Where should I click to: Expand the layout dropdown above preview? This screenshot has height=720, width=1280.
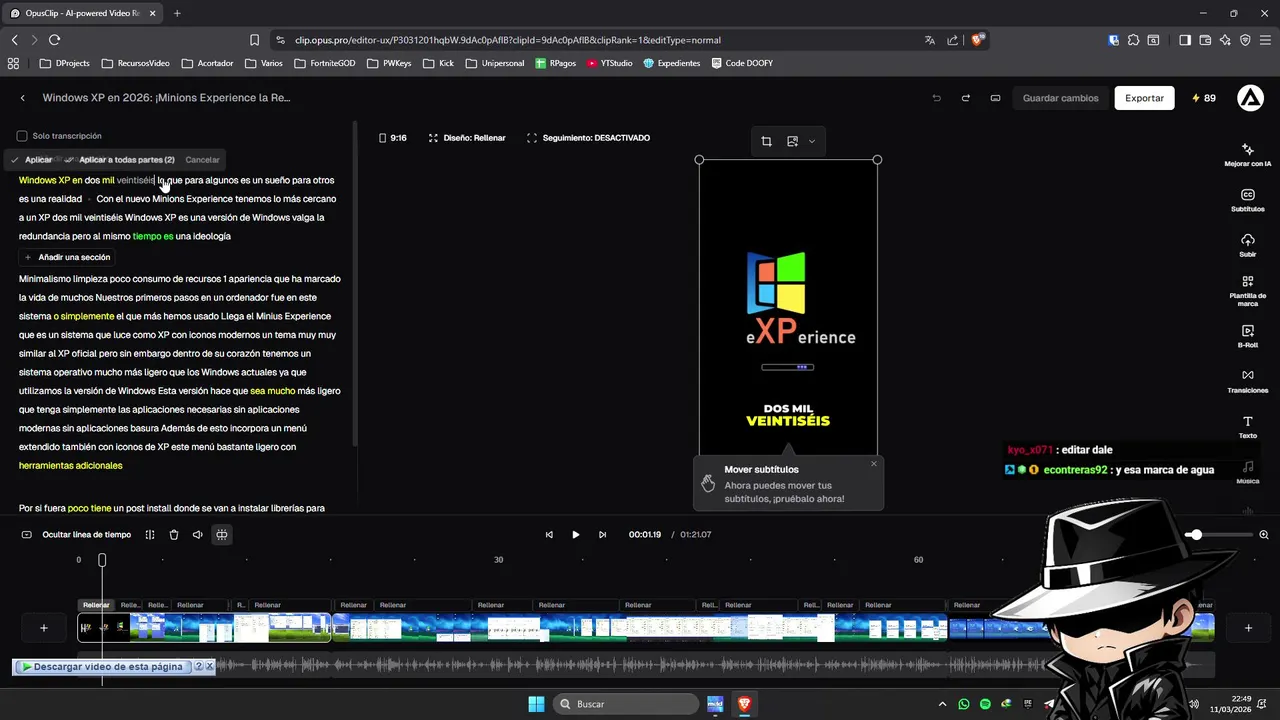811,141
